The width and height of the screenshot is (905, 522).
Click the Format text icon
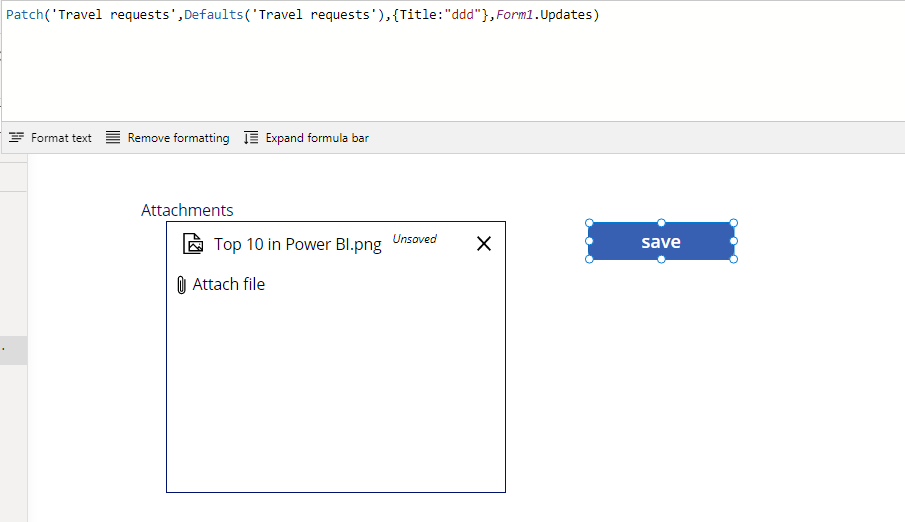(x=16, y=137)
